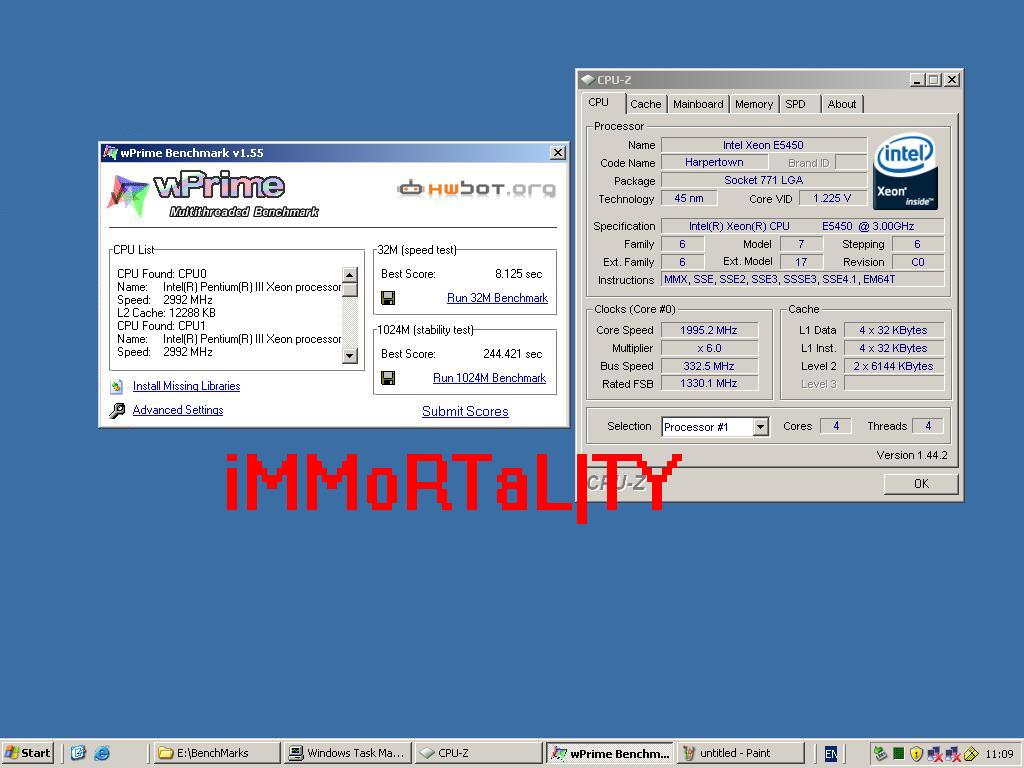Click the up arrow of the CPU List scrollbar
This screenshot has width=1024, height=768.
349,275
